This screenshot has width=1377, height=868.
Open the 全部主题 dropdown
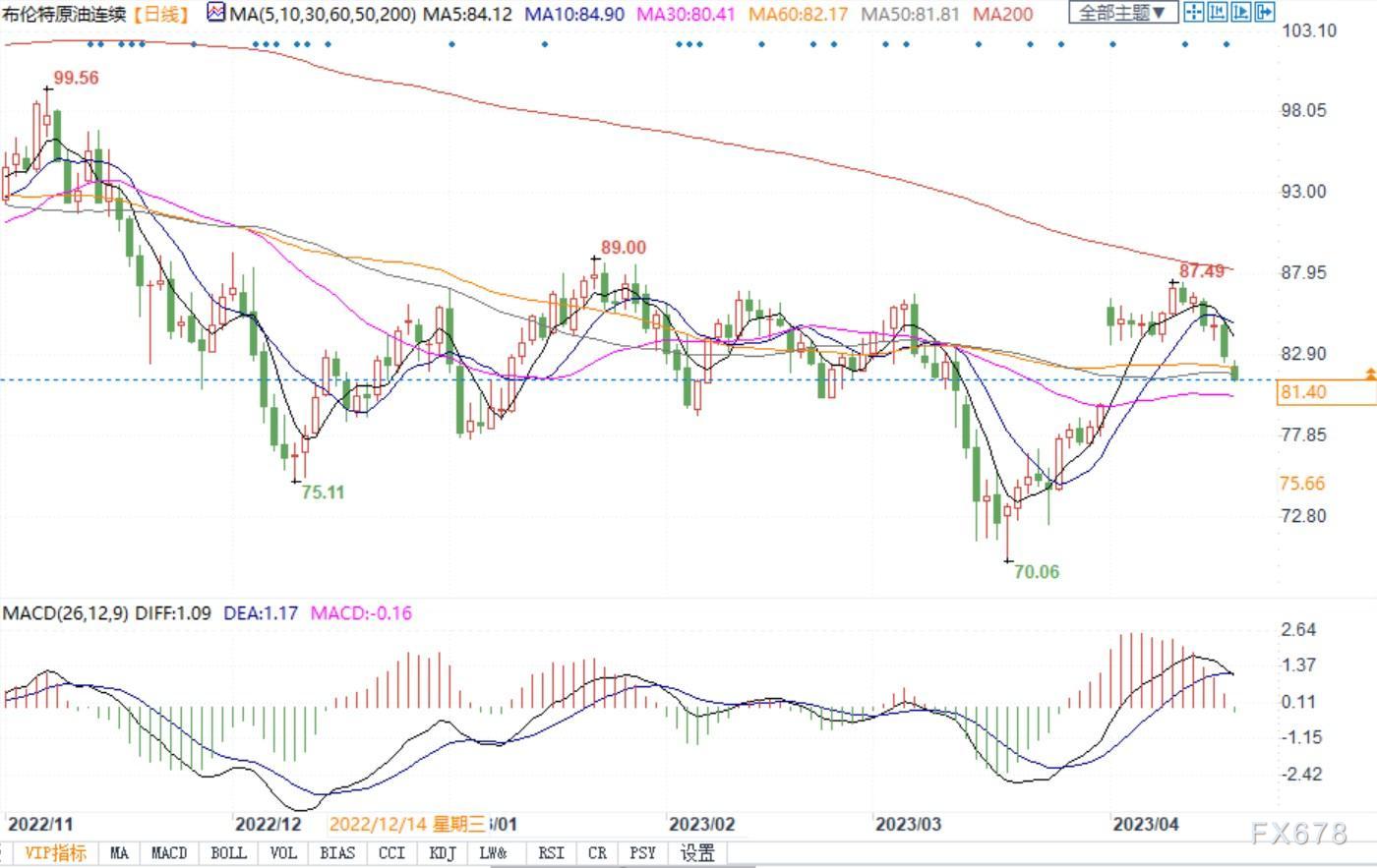point(1123,13)
